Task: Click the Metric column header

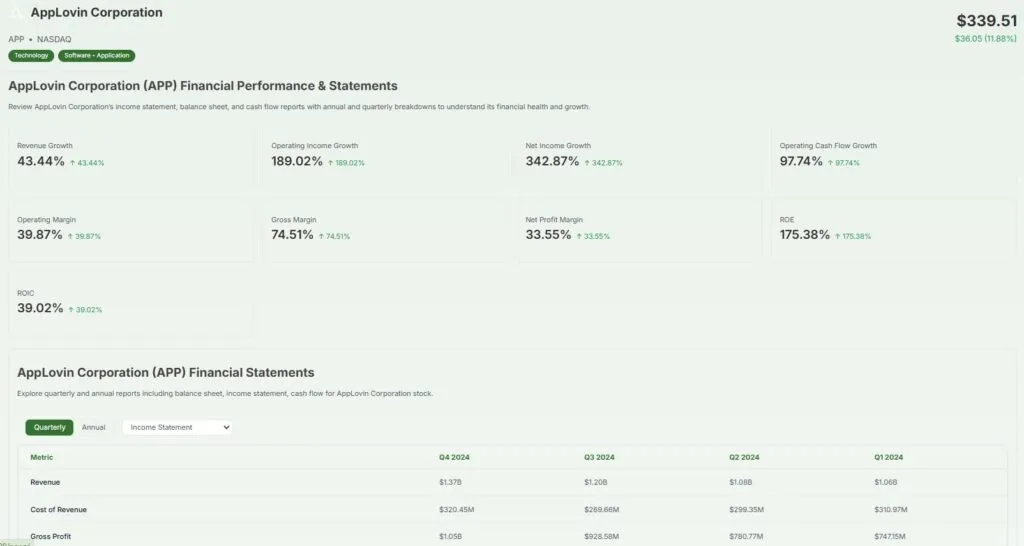Action: point(42,457)
